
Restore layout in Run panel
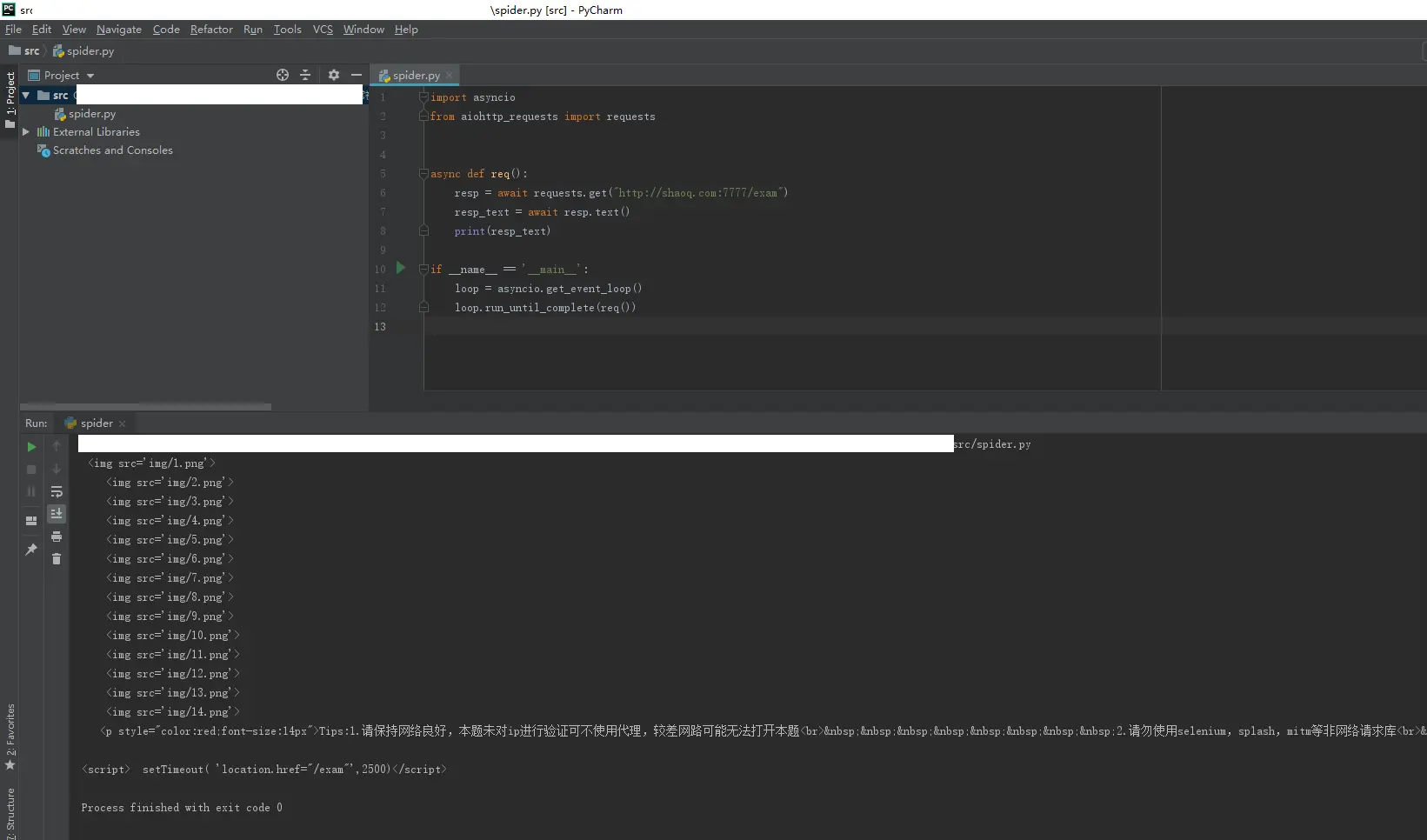(x=31, y=521)
